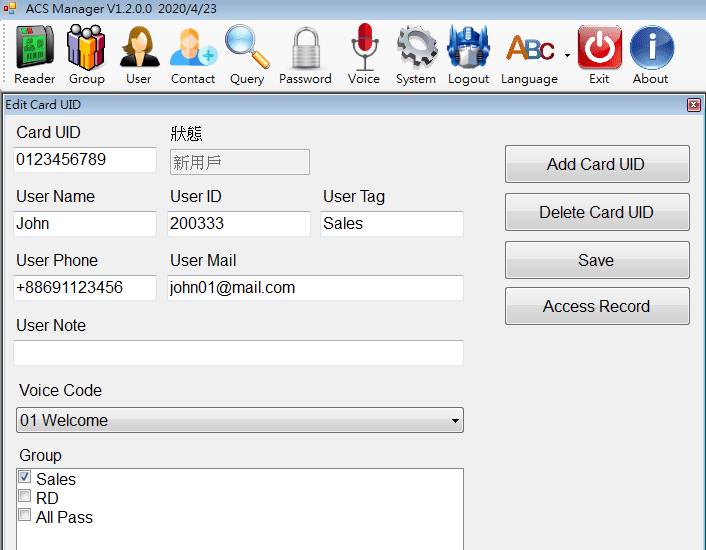Close the Edit Card UID panel
Screen dimensions: 706x550
(x=694, y=105)
